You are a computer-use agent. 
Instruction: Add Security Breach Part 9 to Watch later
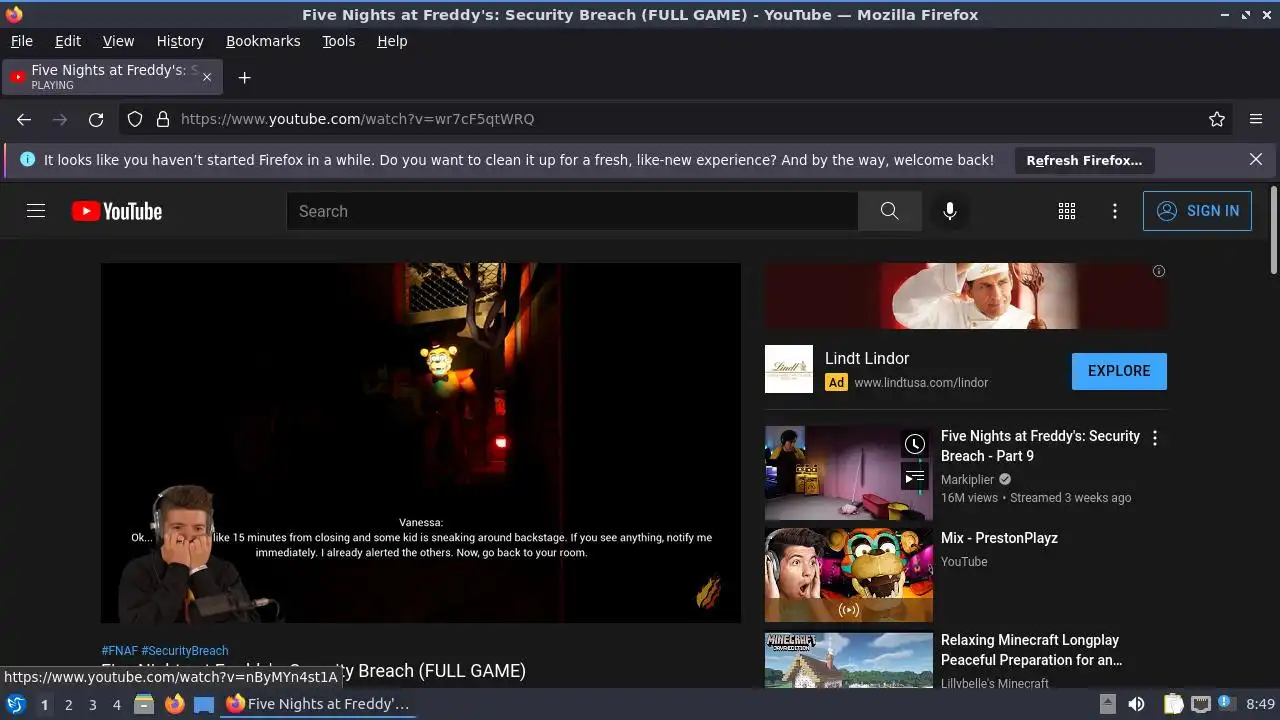(x=915, y=444)
